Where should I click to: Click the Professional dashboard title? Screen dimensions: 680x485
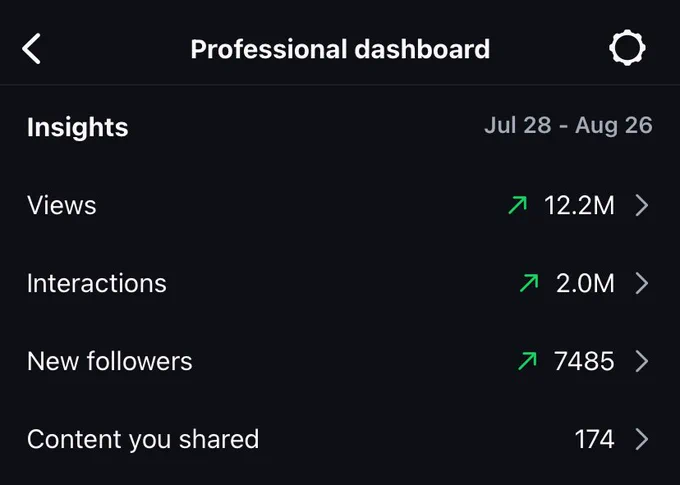(340, 49)
